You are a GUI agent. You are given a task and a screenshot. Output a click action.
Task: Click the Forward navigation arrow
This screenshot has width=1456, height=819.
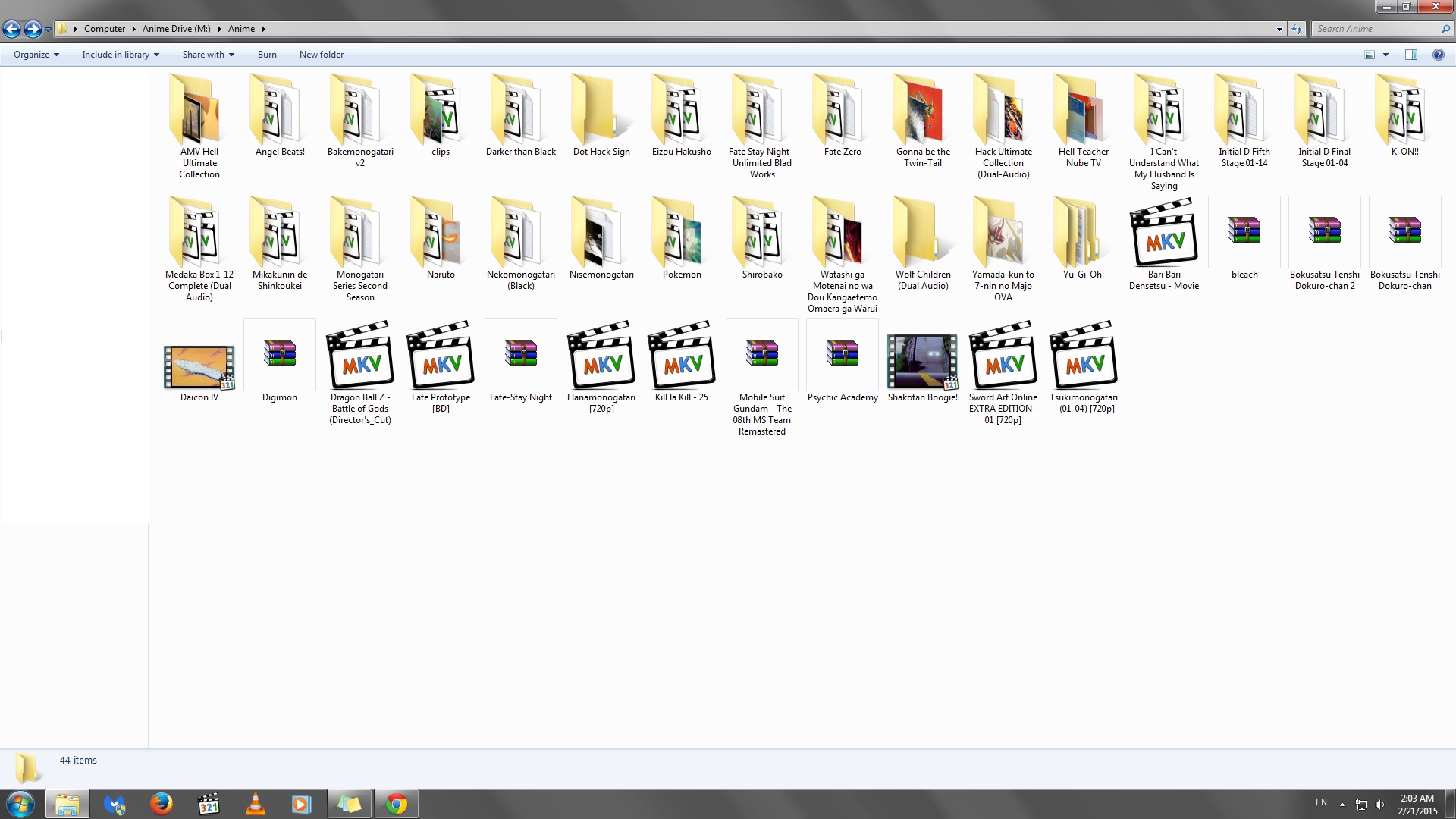tap(33, 29)
